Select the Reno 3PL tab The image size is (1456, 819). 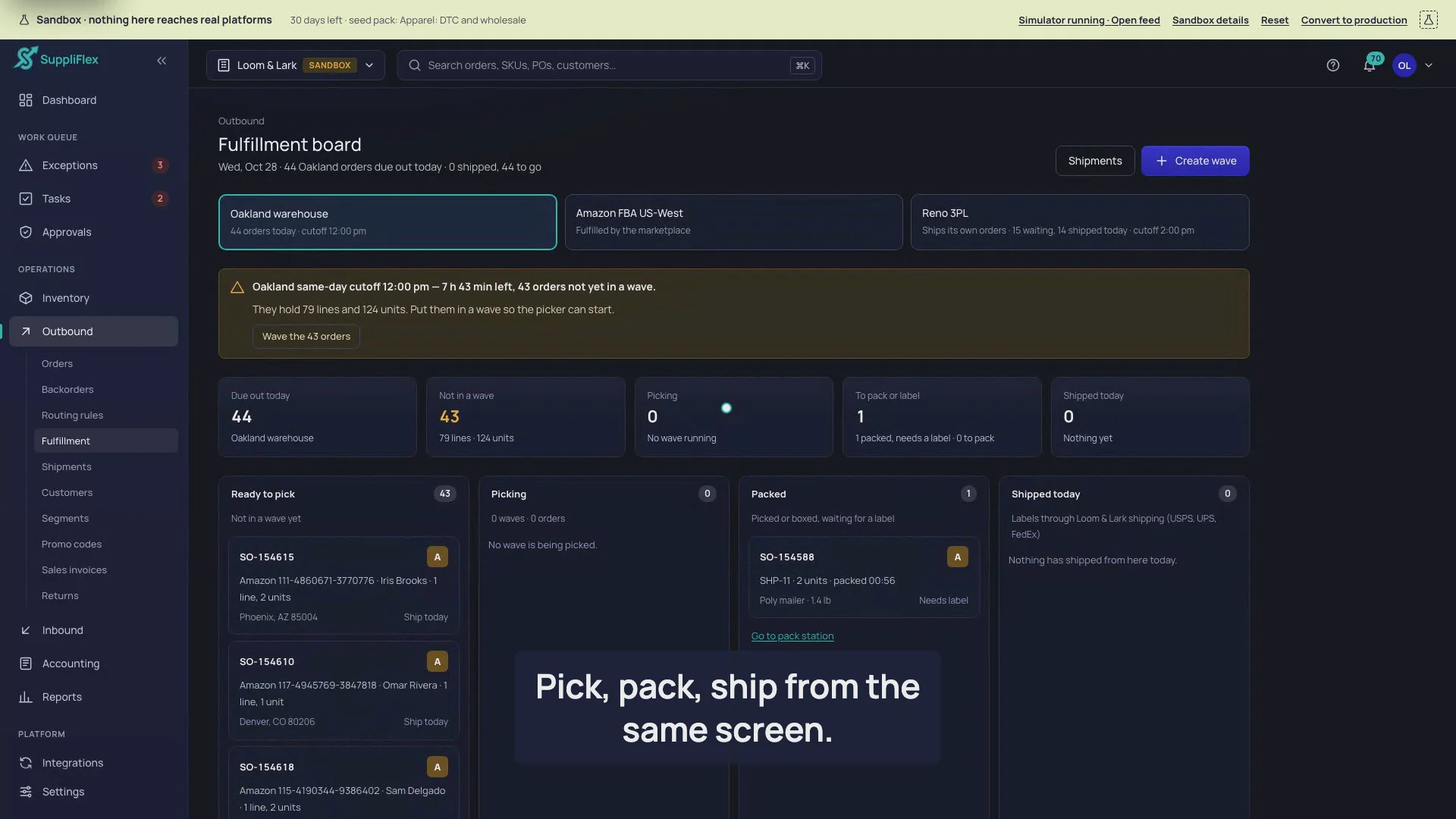tap(1080, 222)
